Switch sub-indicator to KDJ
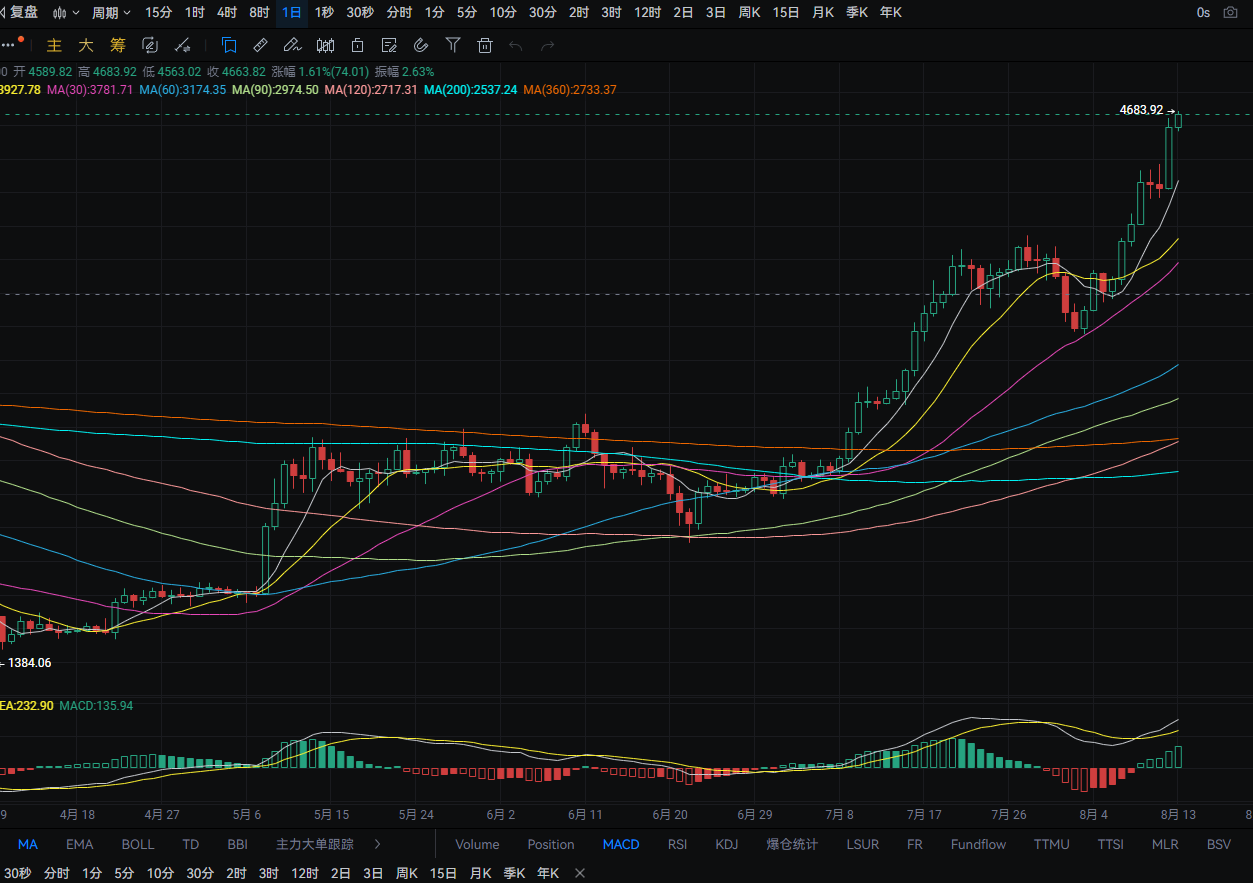Image resolution: width=1253 pixels, height=883 pixels. (x=727, y=844)
